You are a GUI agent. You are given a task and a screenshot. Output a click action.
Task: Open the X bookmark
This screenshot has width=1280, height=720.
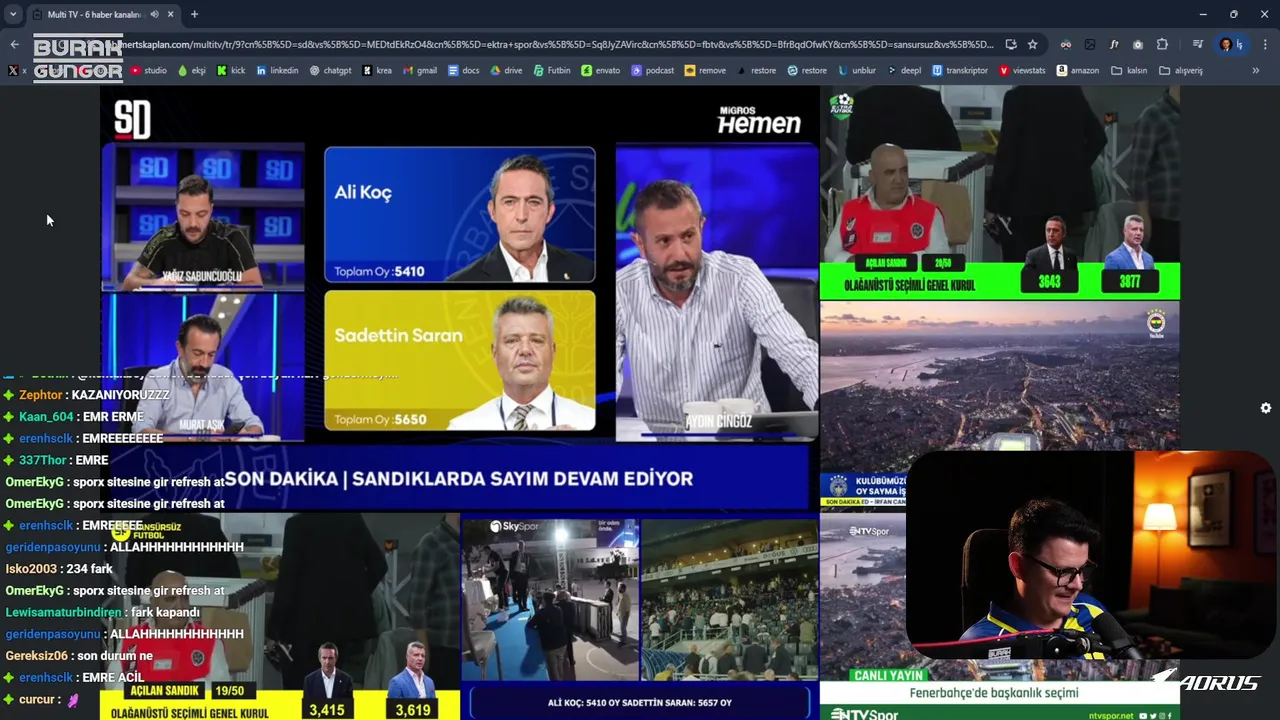(17, 71)
